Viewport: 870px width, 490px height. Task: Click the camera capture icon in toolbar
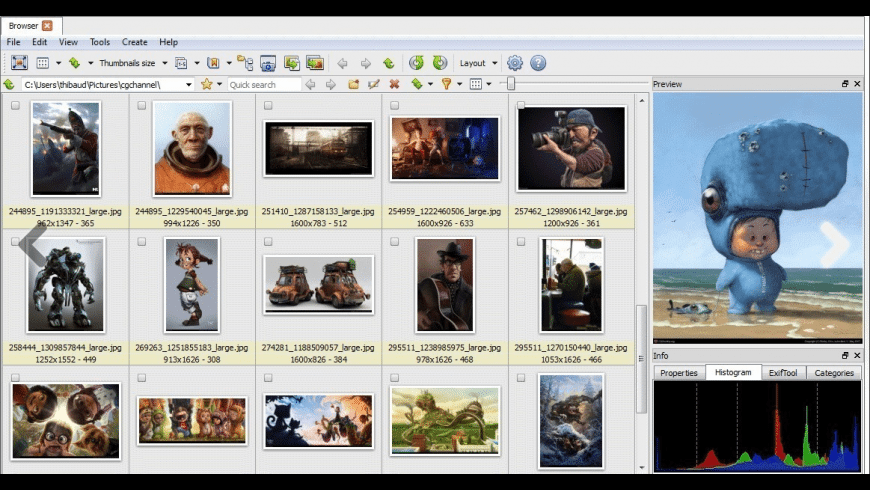[268, 63]
